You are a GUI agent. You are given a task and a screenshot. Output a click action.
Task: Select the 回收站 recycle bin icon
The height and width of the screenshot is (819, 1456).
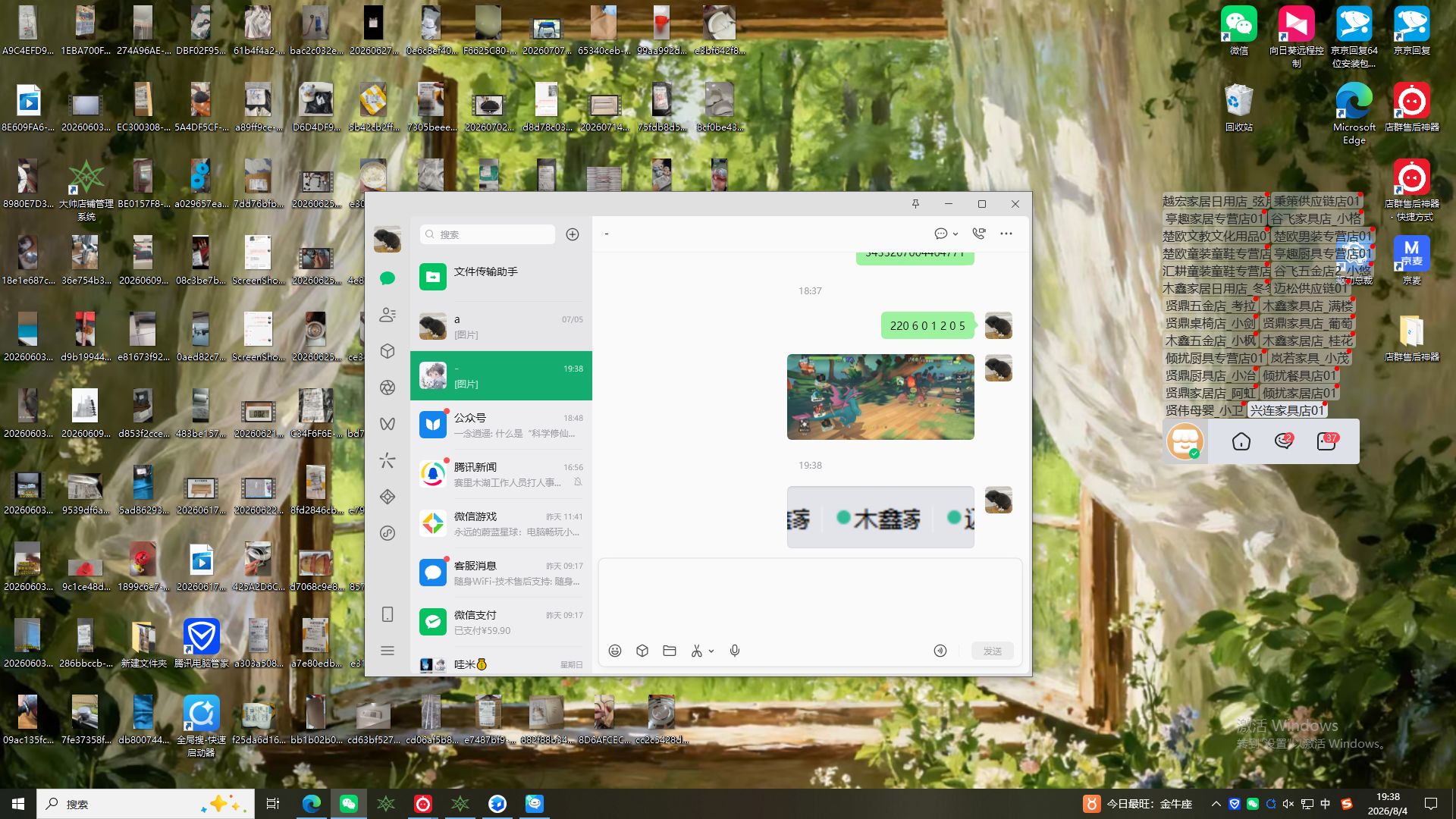pos(1239,108)
